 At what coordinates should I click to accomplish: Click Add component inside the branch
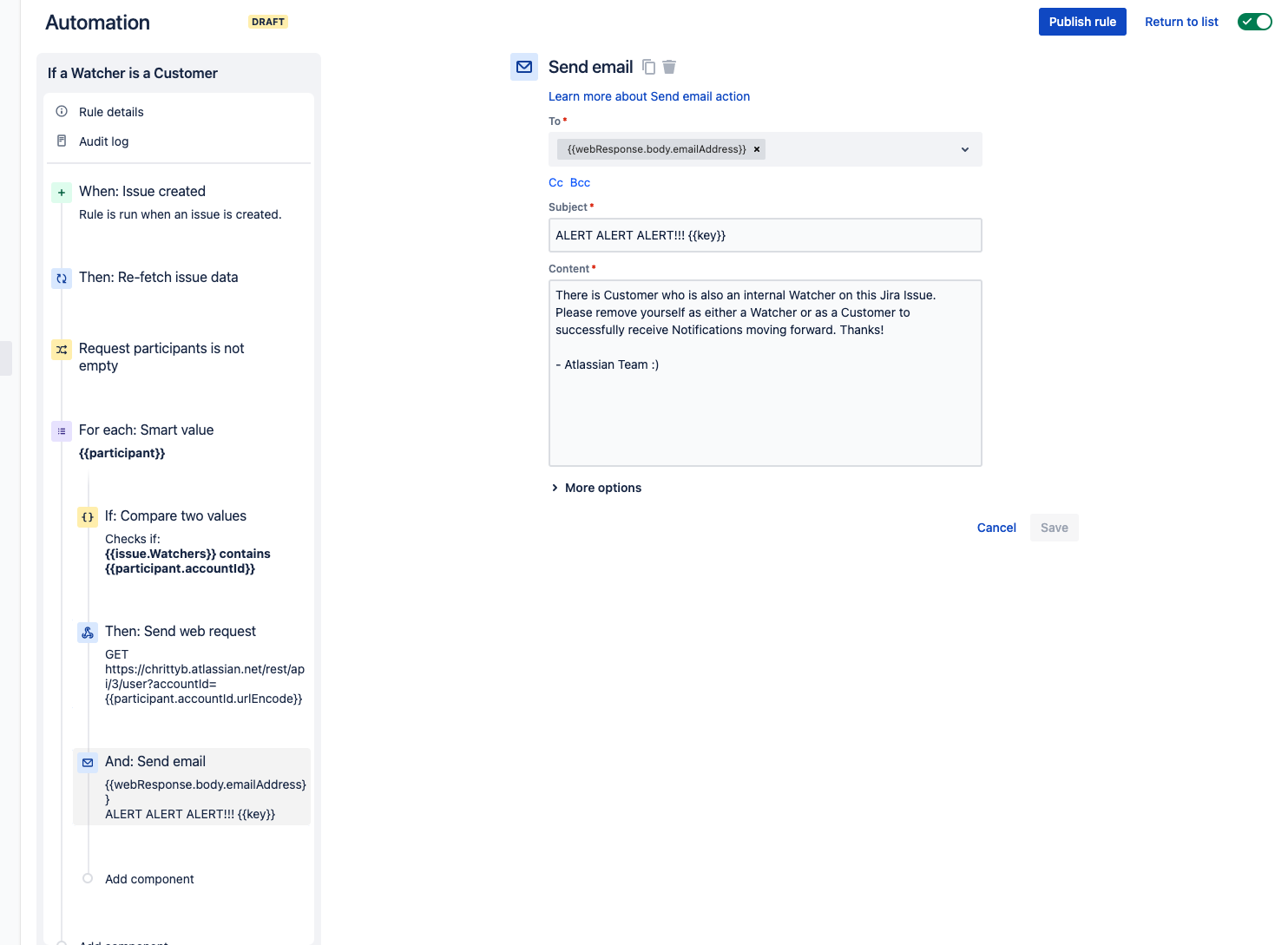(x=149, y=879)
